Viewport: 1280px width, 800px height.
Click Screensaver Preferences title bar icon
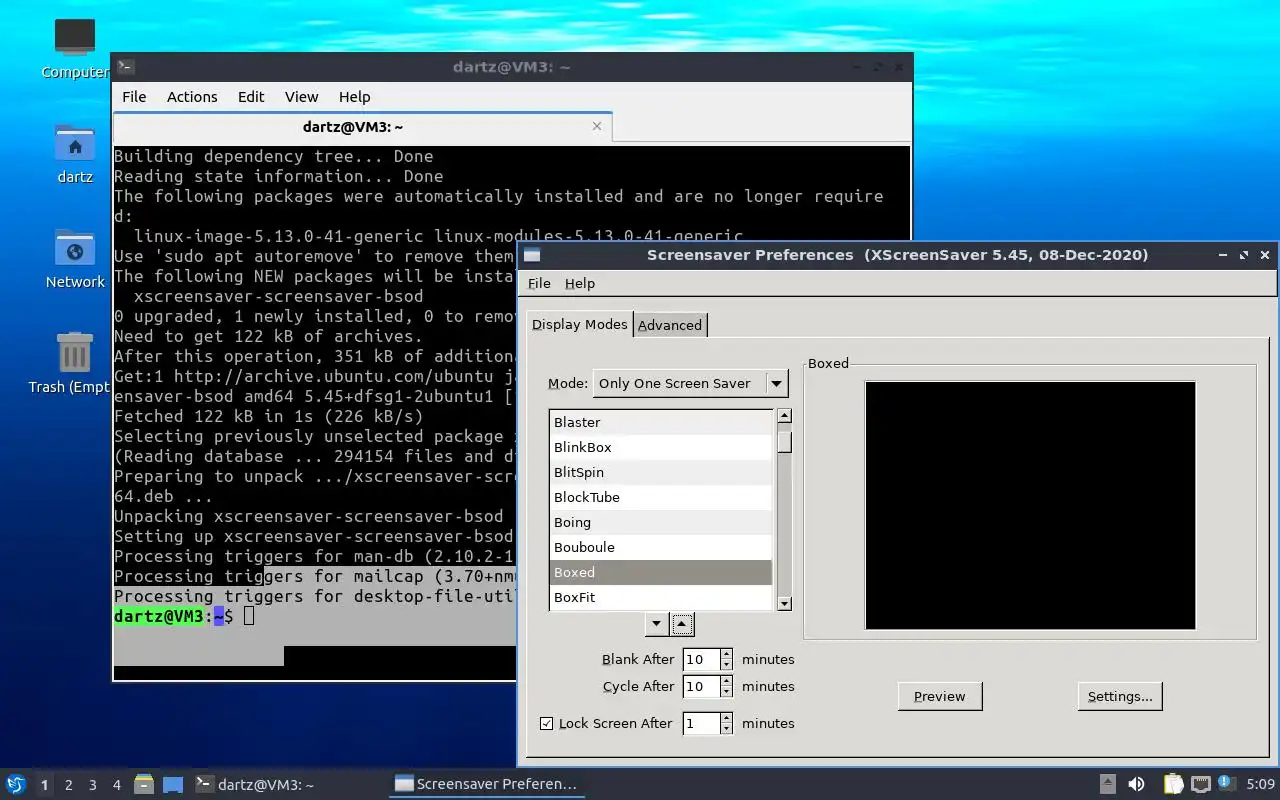point(532,255)
